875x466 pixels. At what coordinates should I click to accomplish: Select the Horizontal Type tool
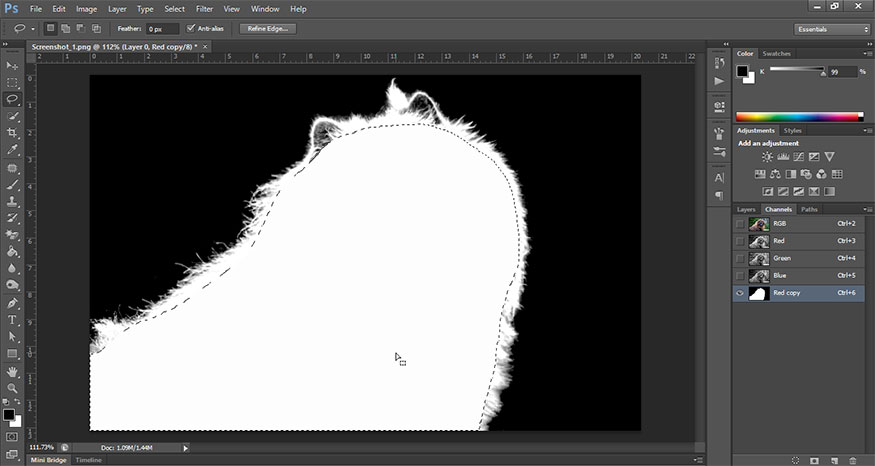(12, 320)
